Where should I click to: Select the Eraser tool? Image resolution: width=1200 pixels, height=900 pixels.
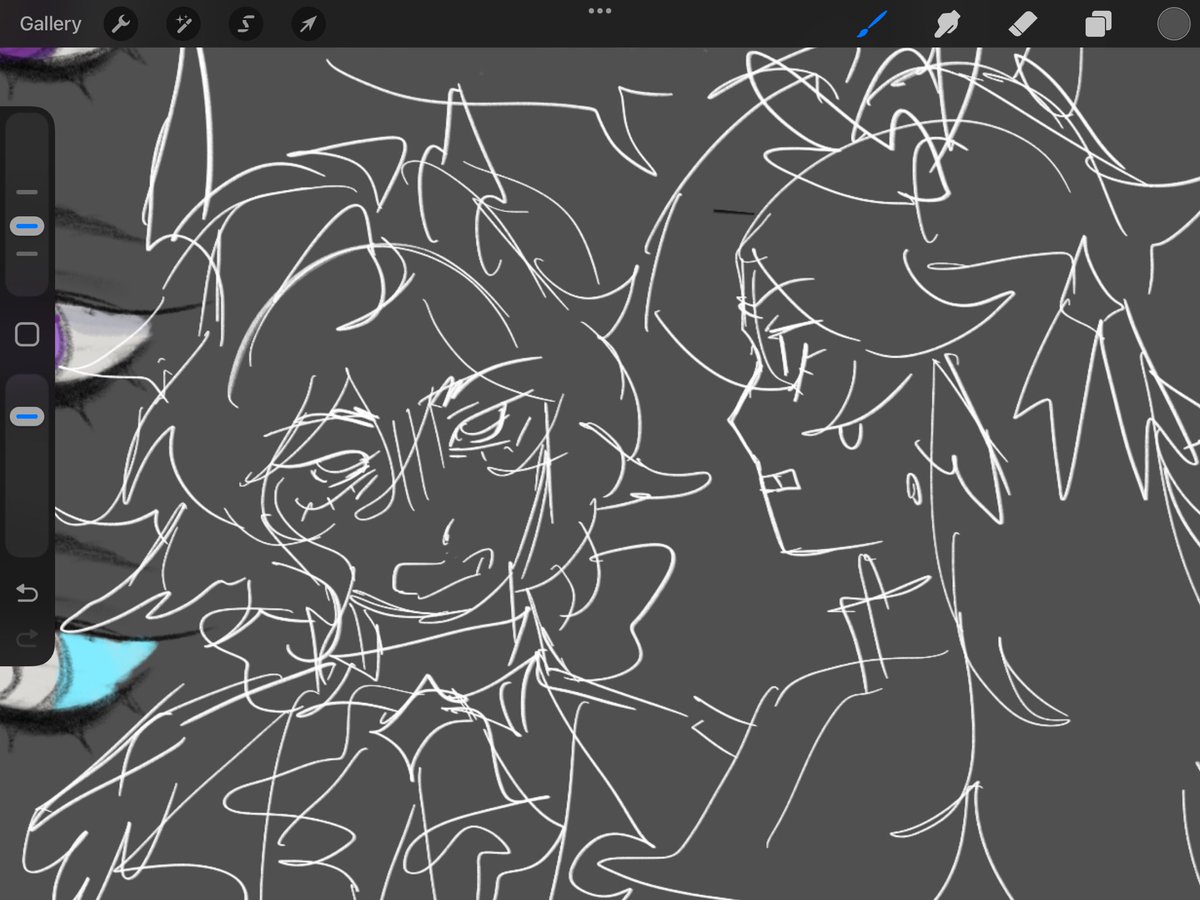pos(1023,24)
